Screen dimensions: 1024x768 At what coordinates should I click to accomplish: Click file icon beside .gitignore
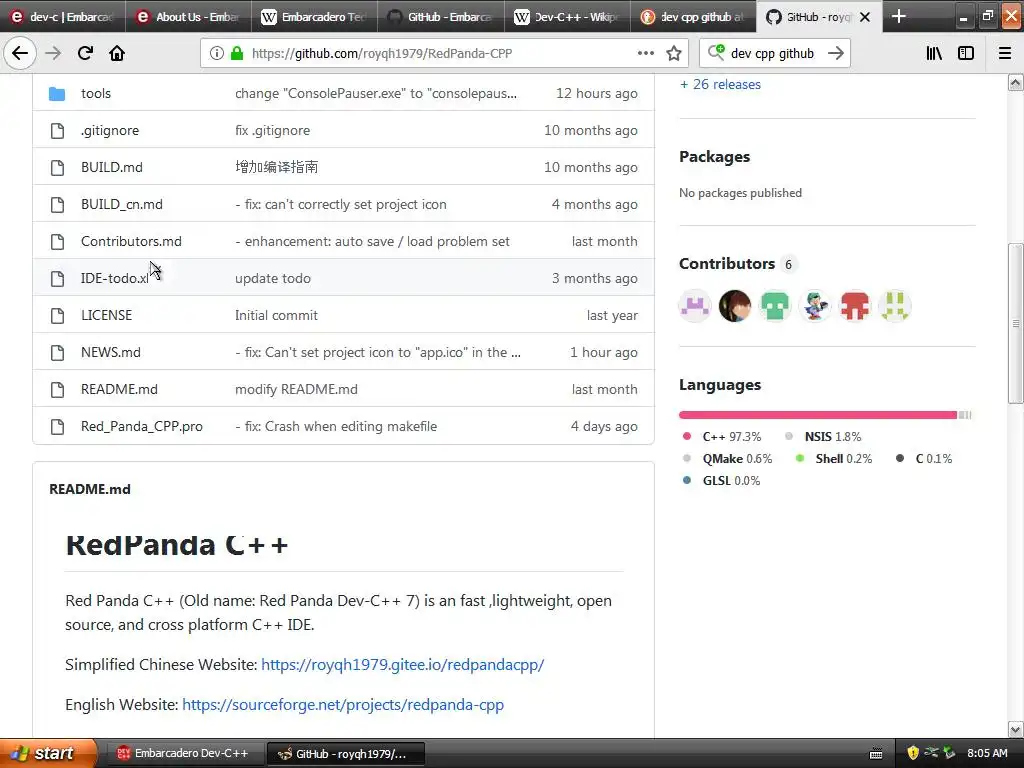click(x=57, y=131)
